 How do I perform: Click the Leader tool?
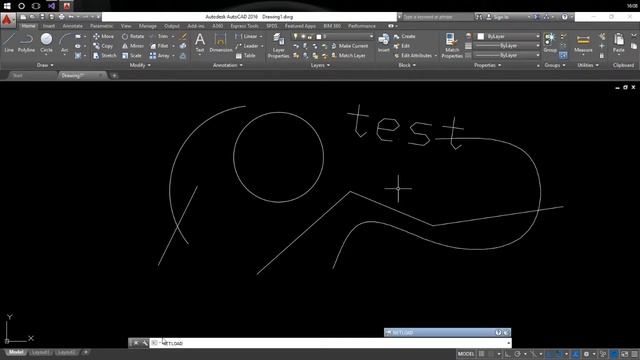pyautogui.click(x=247, y=46)
